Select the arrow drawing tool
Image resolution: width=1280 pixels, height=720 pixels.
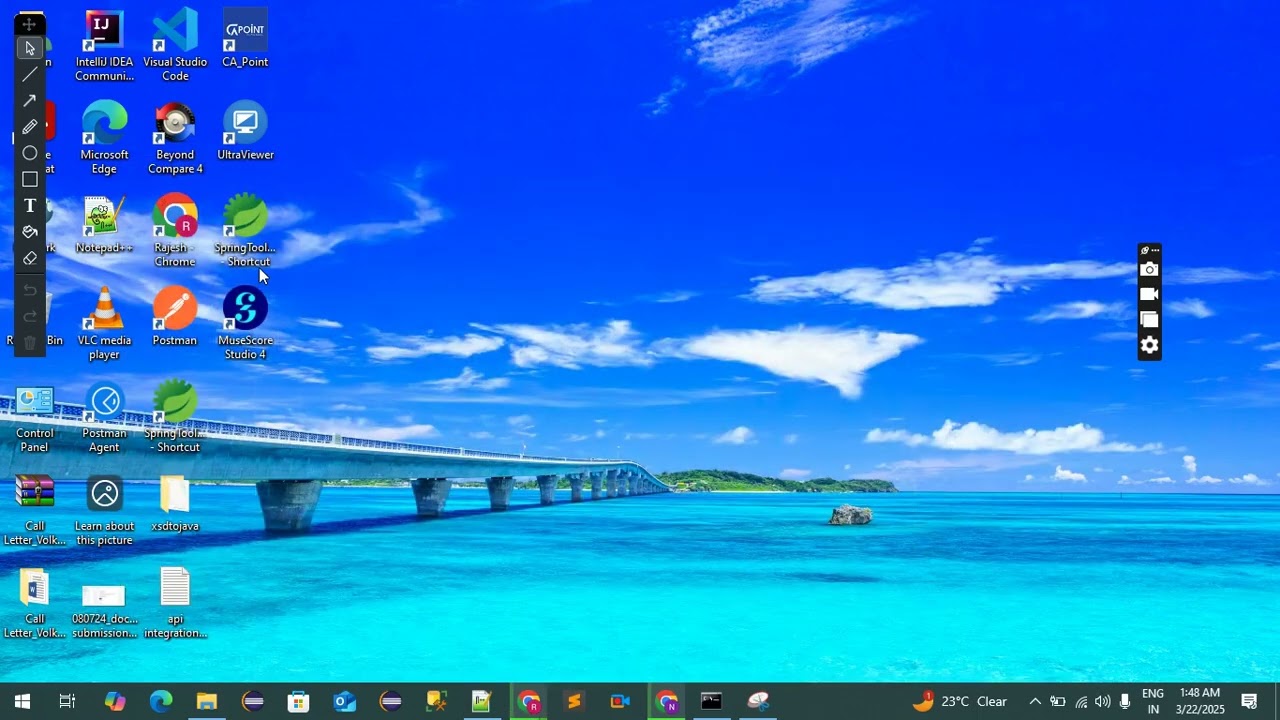click(x=30, y=100)
